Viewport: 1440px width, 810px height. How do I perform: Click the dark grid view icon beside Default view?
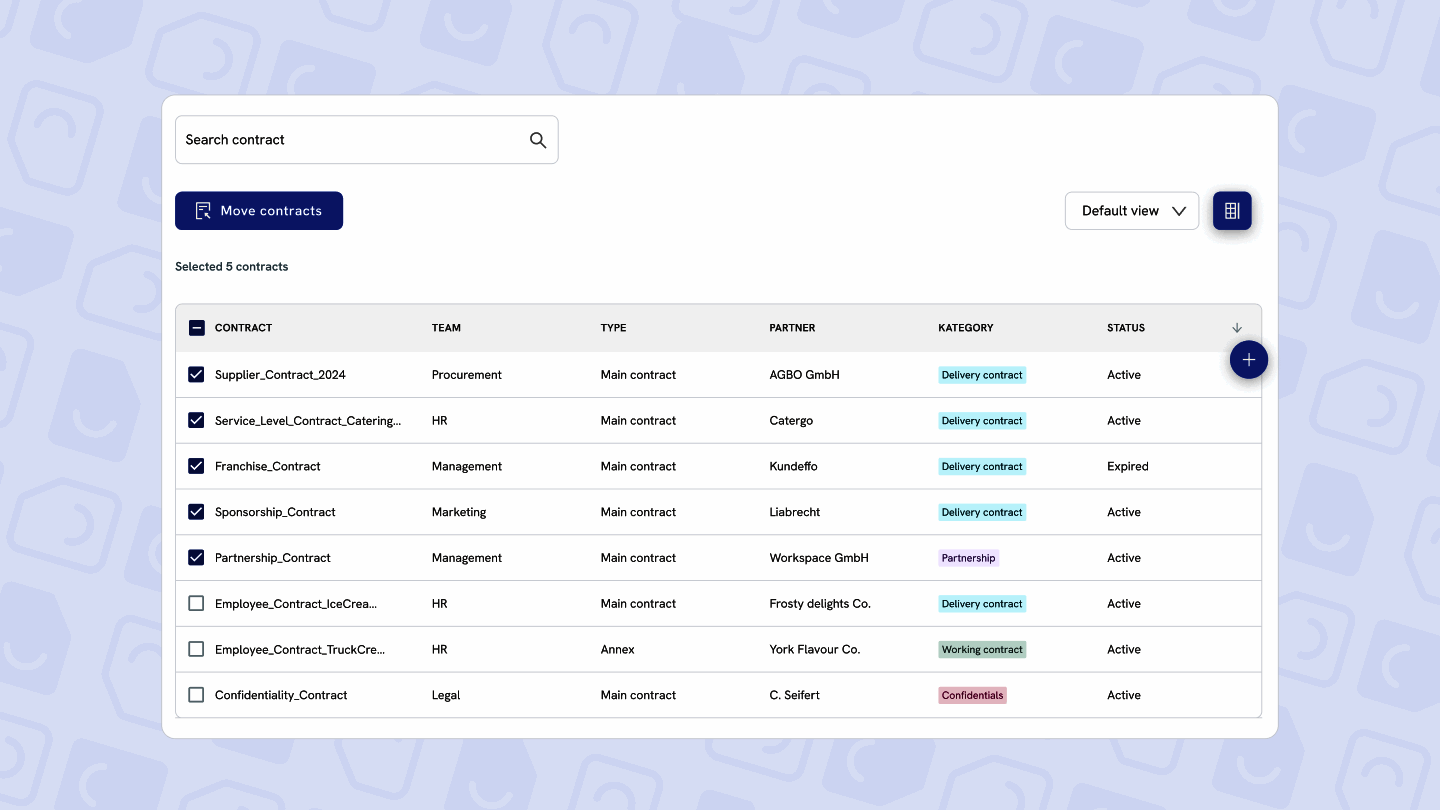[1232, 210]
